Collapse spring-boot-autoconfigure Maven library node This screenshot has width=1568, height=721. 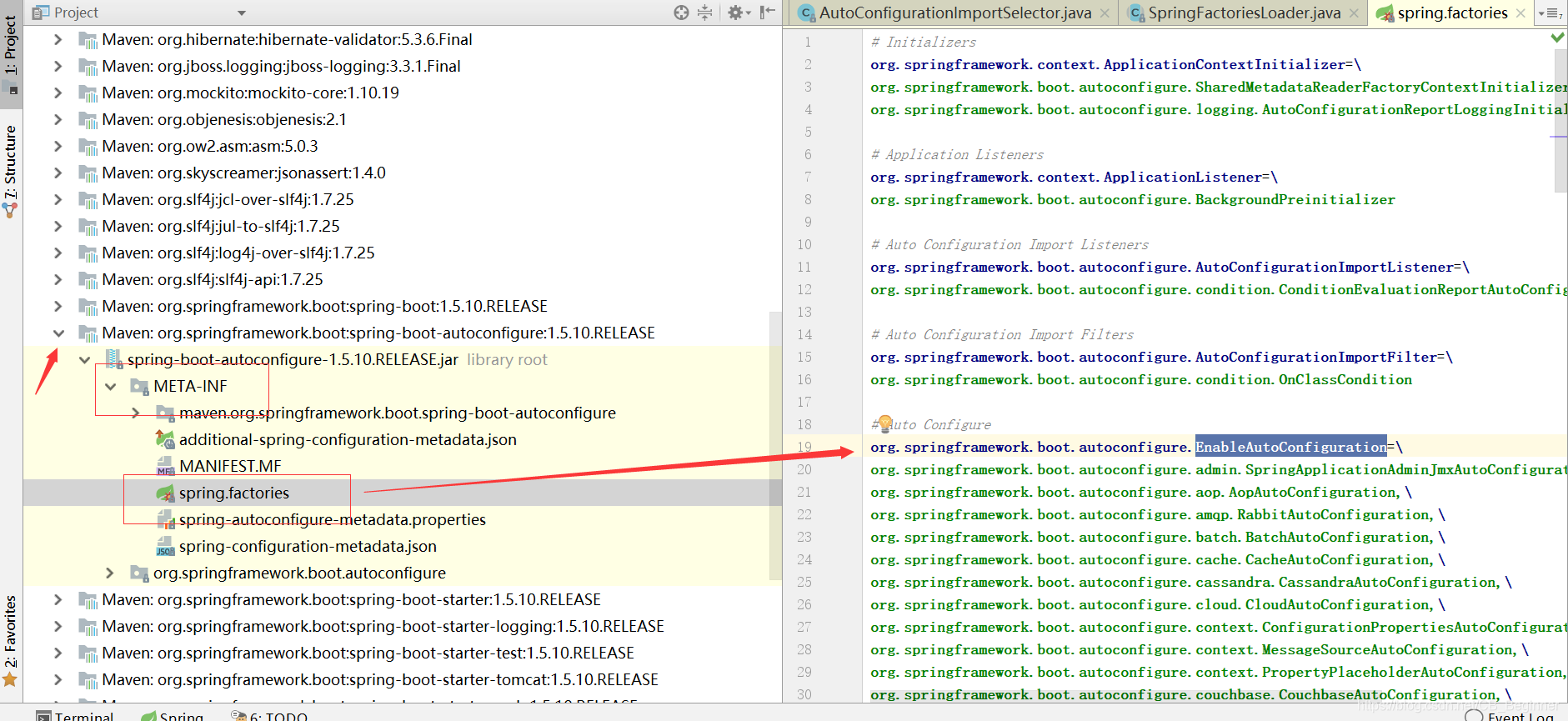(58, 333)
